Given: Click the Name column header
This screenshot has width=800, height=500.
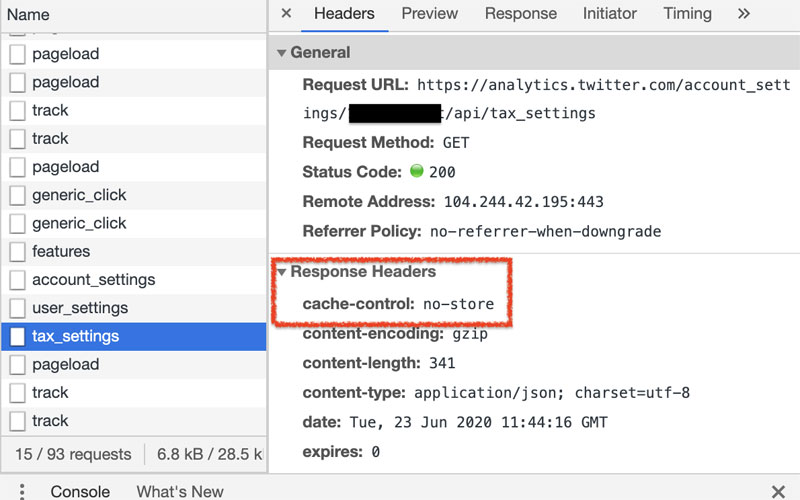Looking at the screenshot, I should click(x=28, y=15).
